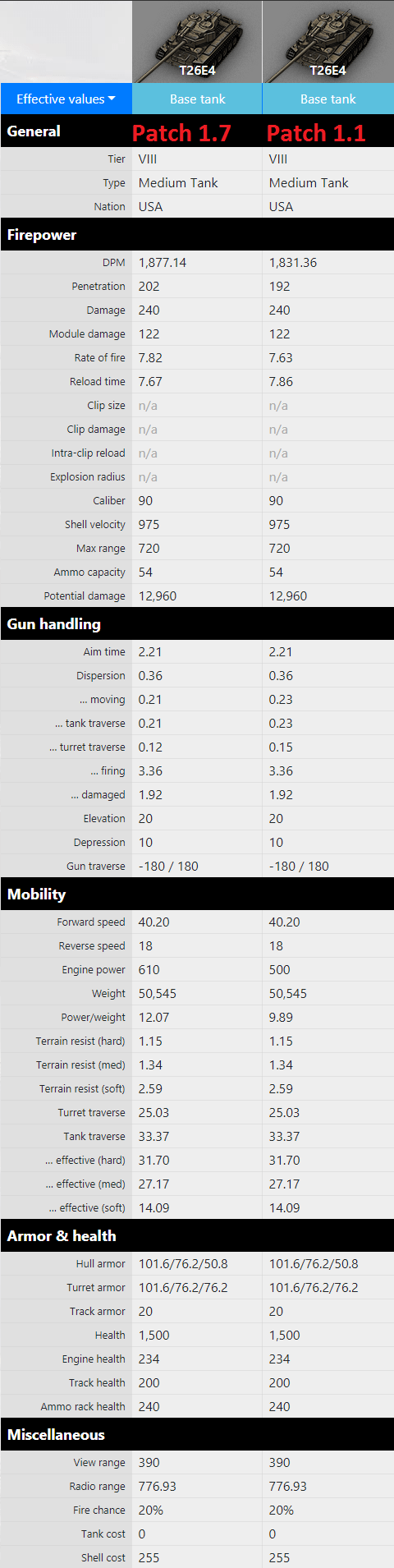Click the Shell cost row label

click(x=103, y=1558)
